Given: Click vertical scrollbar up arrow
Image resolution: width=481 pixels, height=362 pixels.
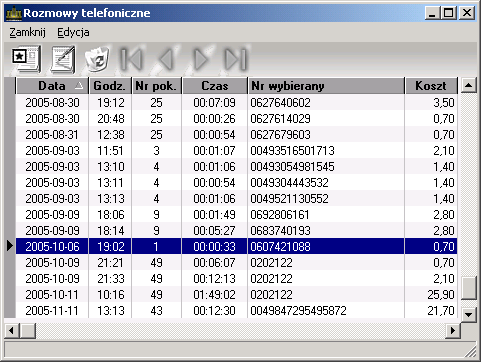Looking at the screenshot, I should [469, 86].
